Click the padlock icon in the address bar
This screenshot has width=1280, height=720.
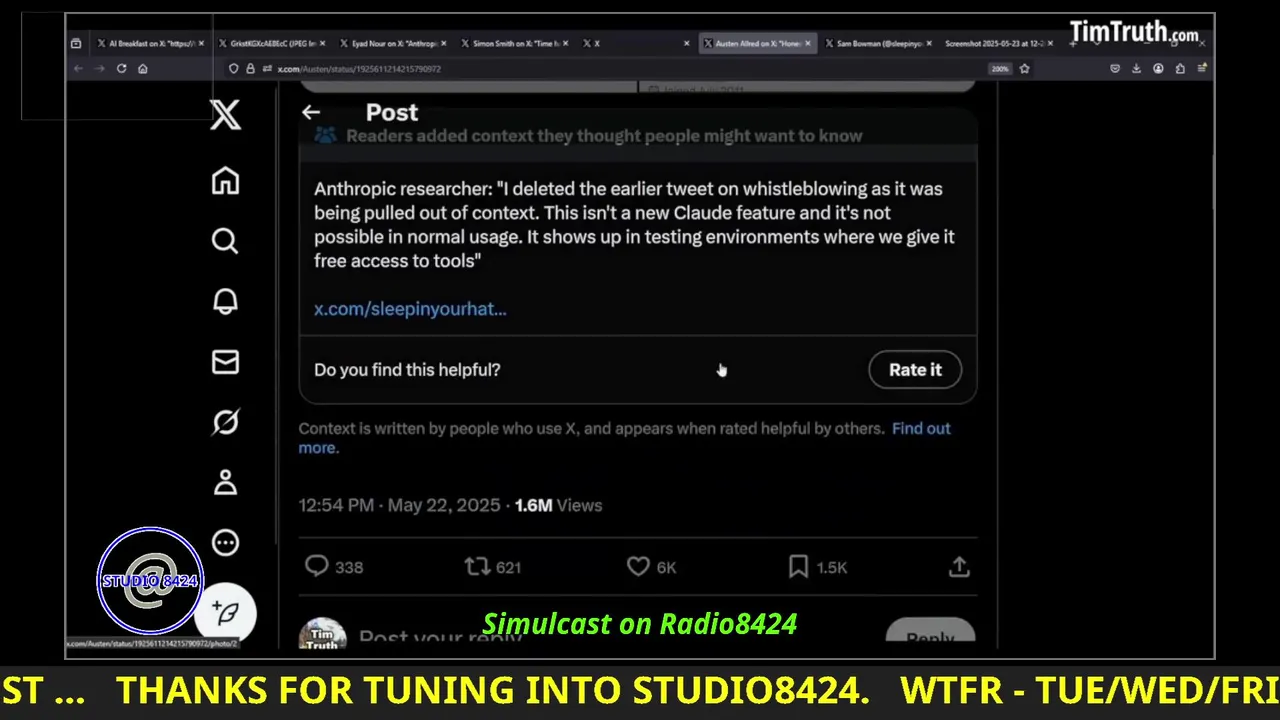(250, 69)
